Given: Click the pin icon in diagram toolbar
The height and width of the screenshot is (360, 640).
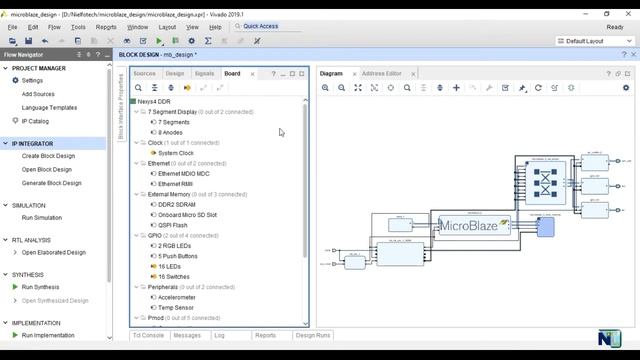Looking at the screenshot, I should click(522, 88).
